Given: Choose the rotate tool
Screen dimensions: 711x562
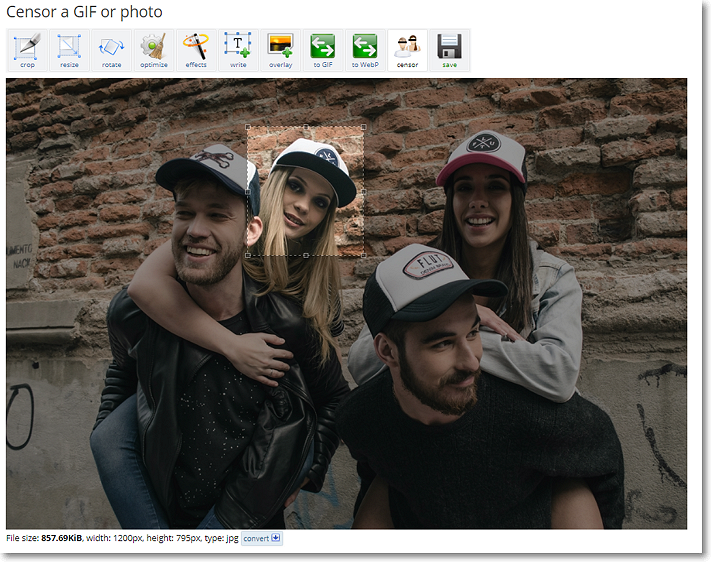Looking at the screenshot, I should point(112,50).
